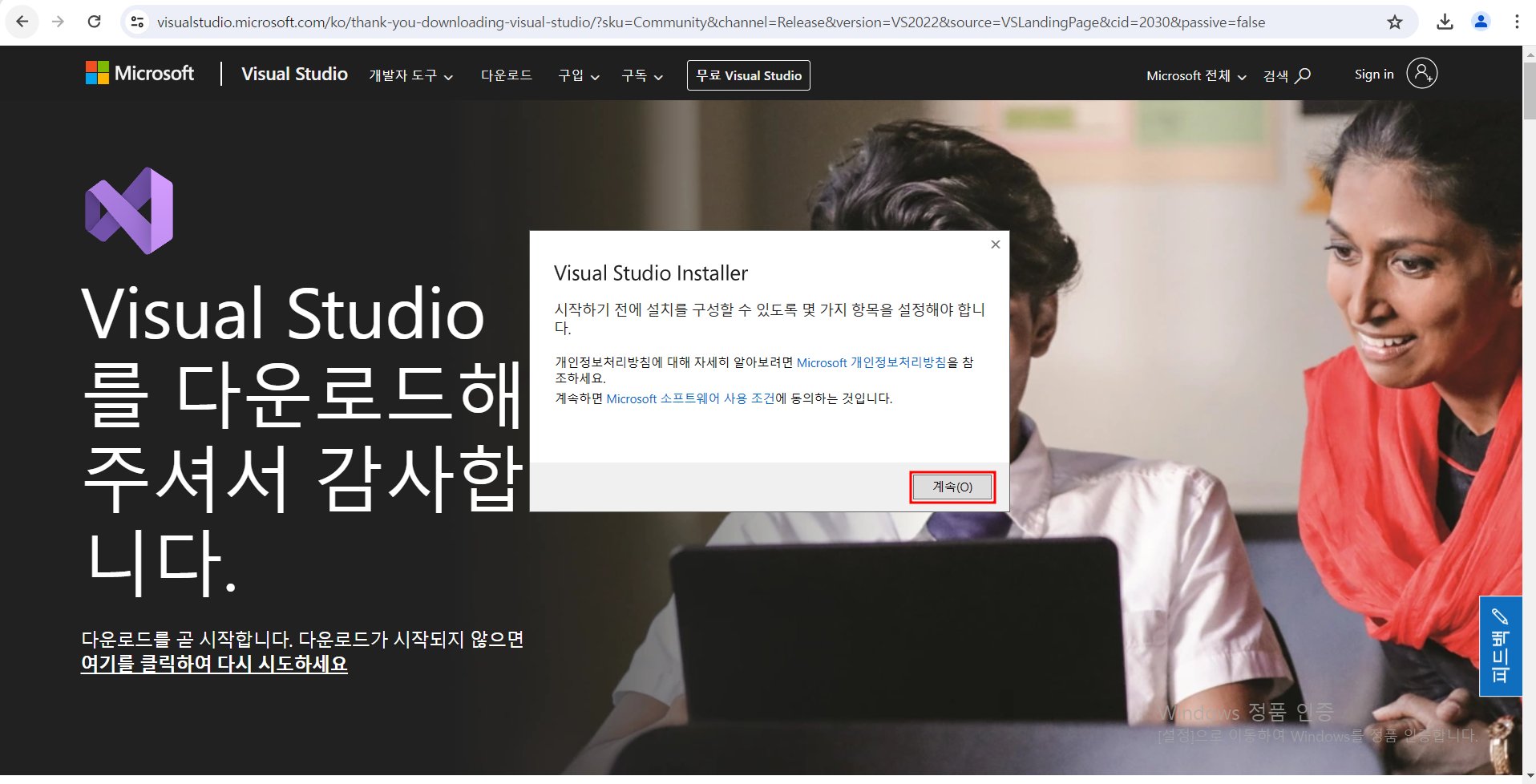This screenshot has height=784, width=1536.
Task: Open Microsoft 소프트웨어 사용 조건 link
Action: (690, 398)
